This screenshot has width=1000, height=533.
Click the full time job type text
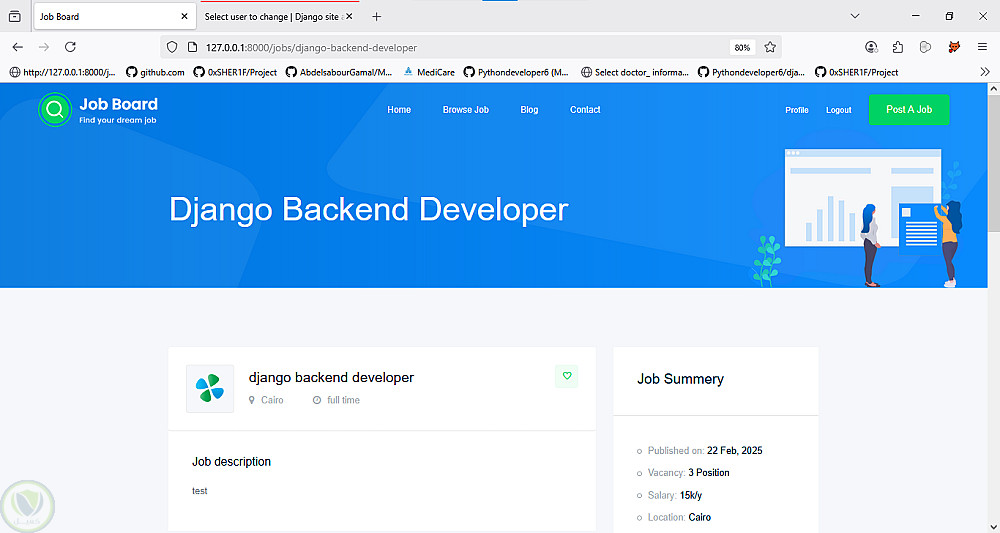pos(343,400)
